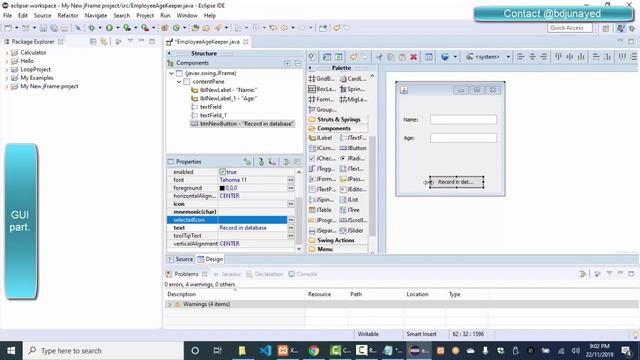640x360 pixels.
Task: Pick the JTree component in Palette
Action: coord(350,210)
